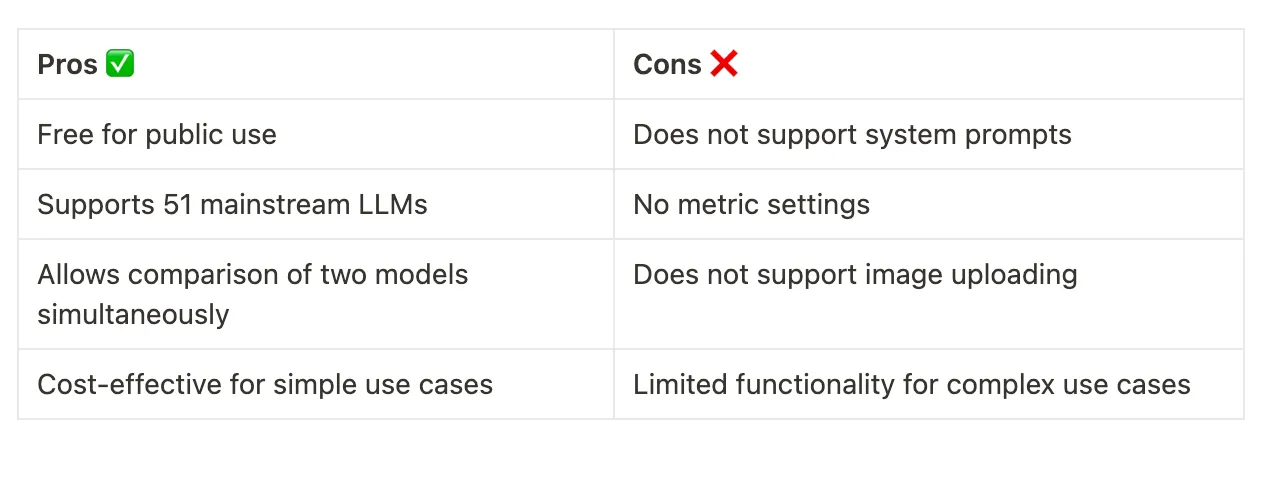The height and width of the screenshot is (498, 1270).
Task: Click the "Cost-effective for simple use cases" cell
Action: (265, 385)
